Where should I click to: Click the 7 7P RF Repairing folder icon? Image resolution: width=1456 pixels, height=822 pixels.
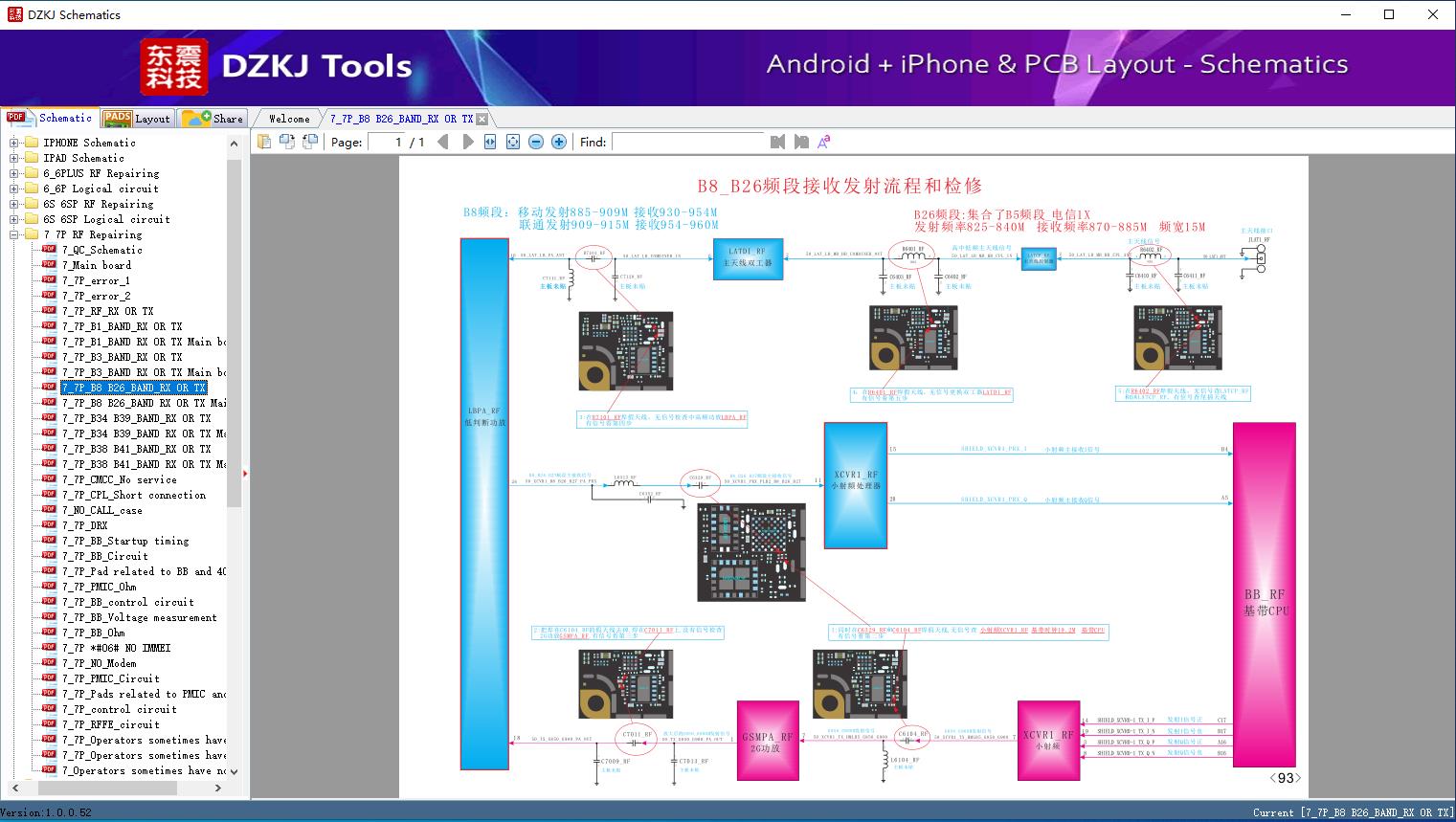[31, 234]
